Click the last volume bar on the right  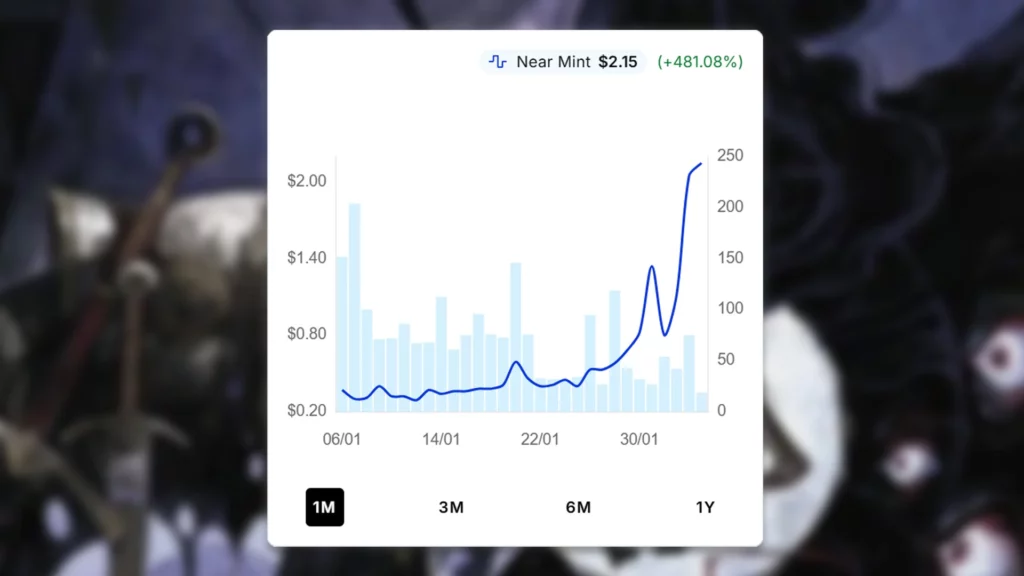coord(702,402)
